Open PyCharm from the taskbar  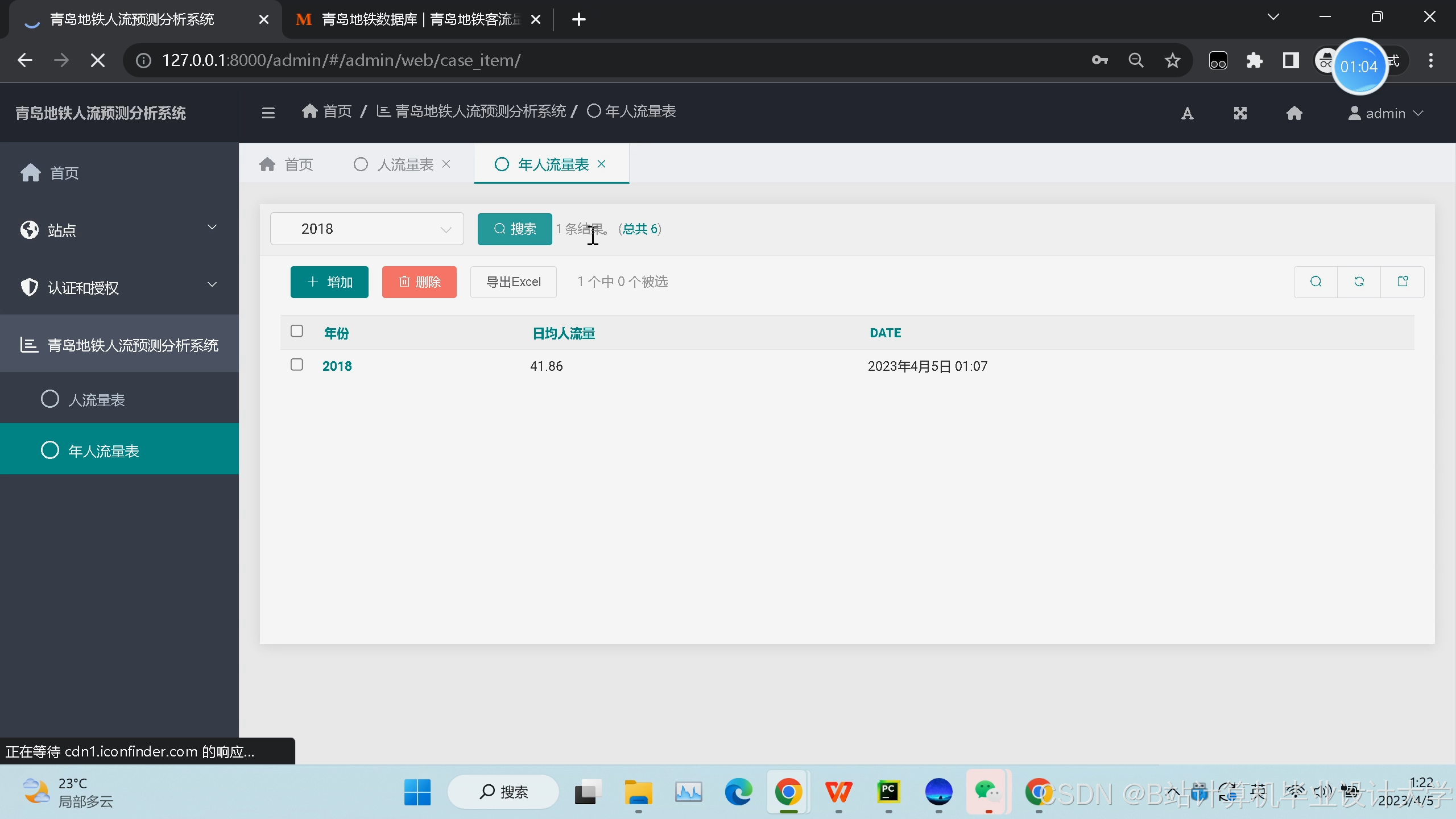tap(888, 792)
